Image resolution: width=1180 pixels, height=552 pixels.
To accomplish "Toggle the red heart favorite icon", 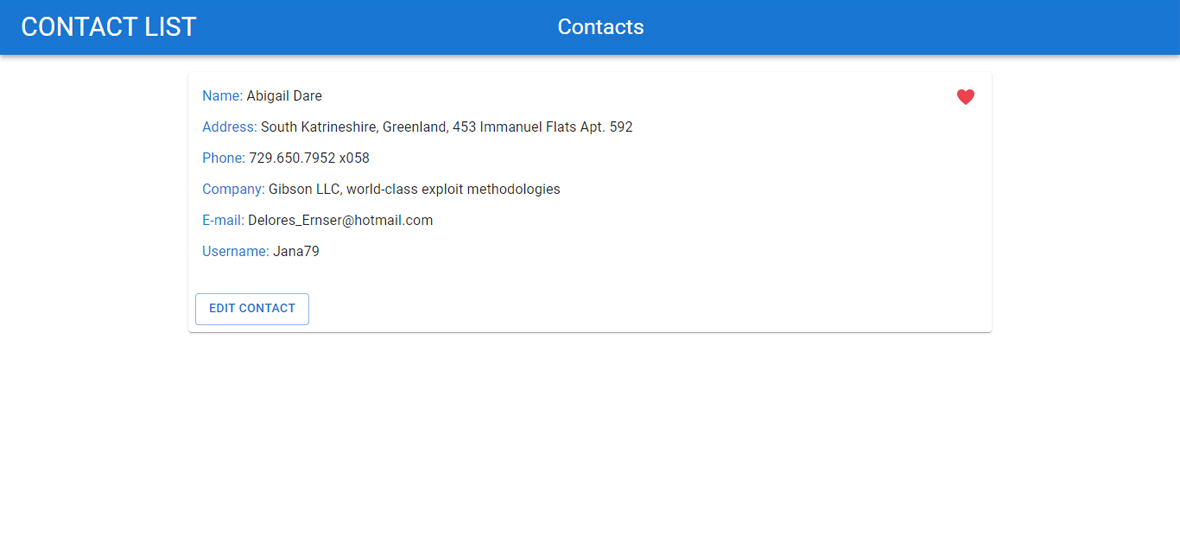I will pos(966,97).
